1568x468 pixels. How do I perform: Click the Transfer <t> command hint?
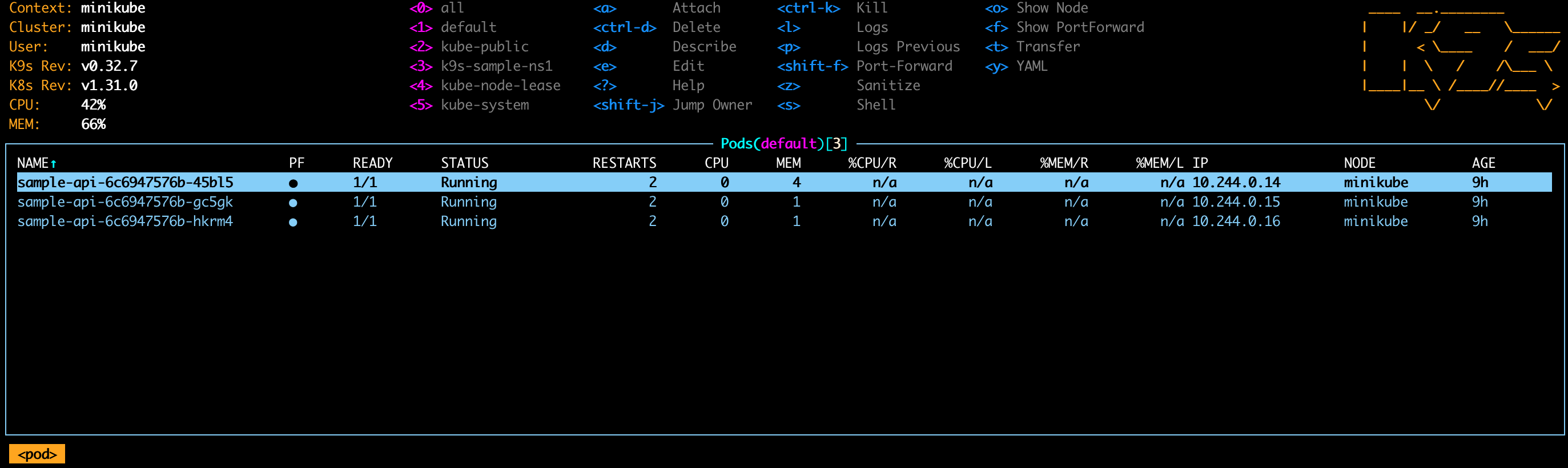tap(1032, 47)
